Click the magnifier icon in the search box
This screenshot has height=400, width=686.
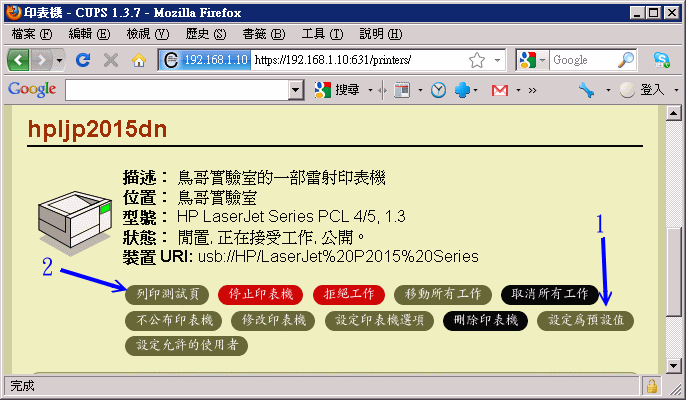pos(626,60)
